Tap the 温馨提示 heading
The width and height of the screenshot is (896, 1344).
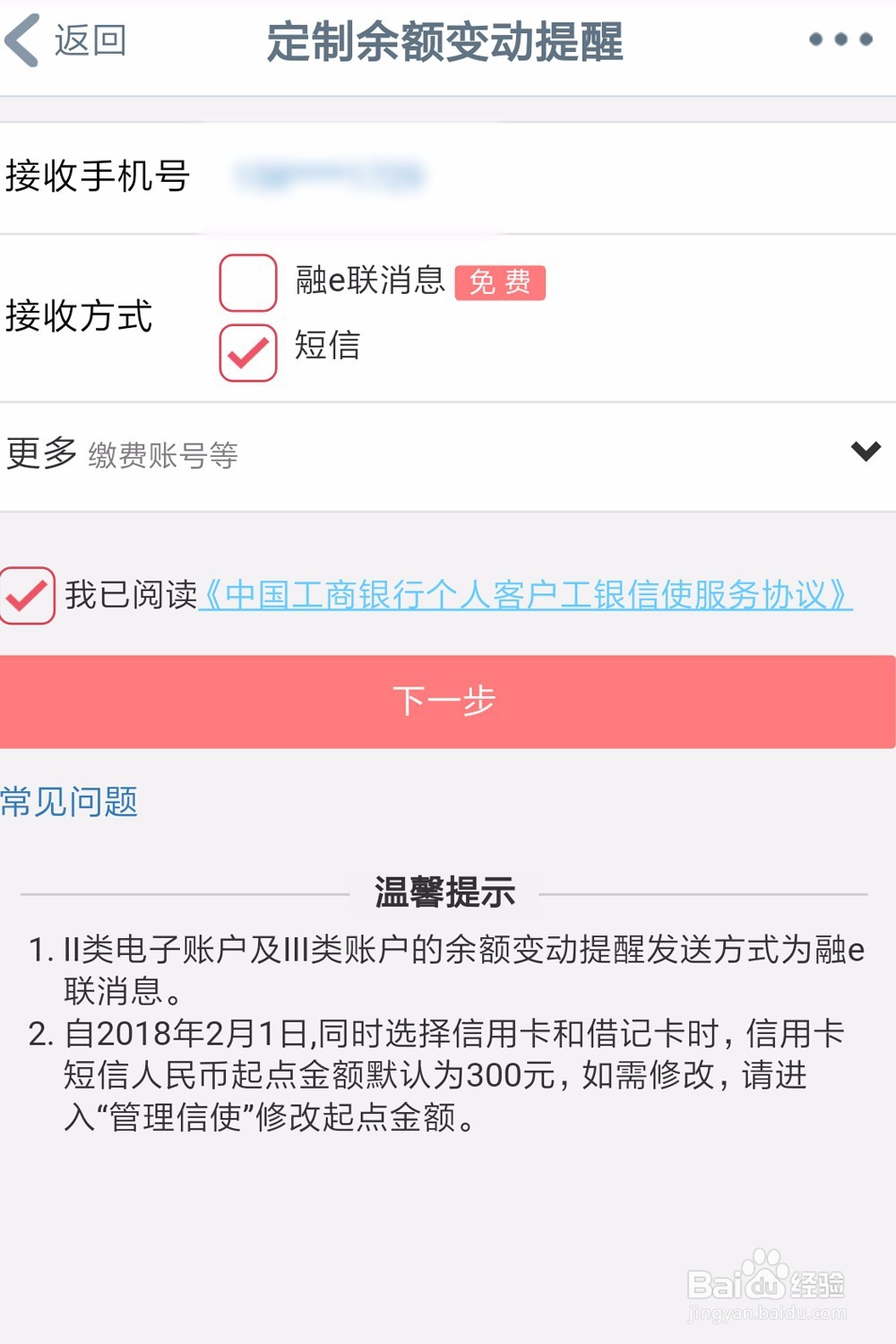[x=444, y=892]
